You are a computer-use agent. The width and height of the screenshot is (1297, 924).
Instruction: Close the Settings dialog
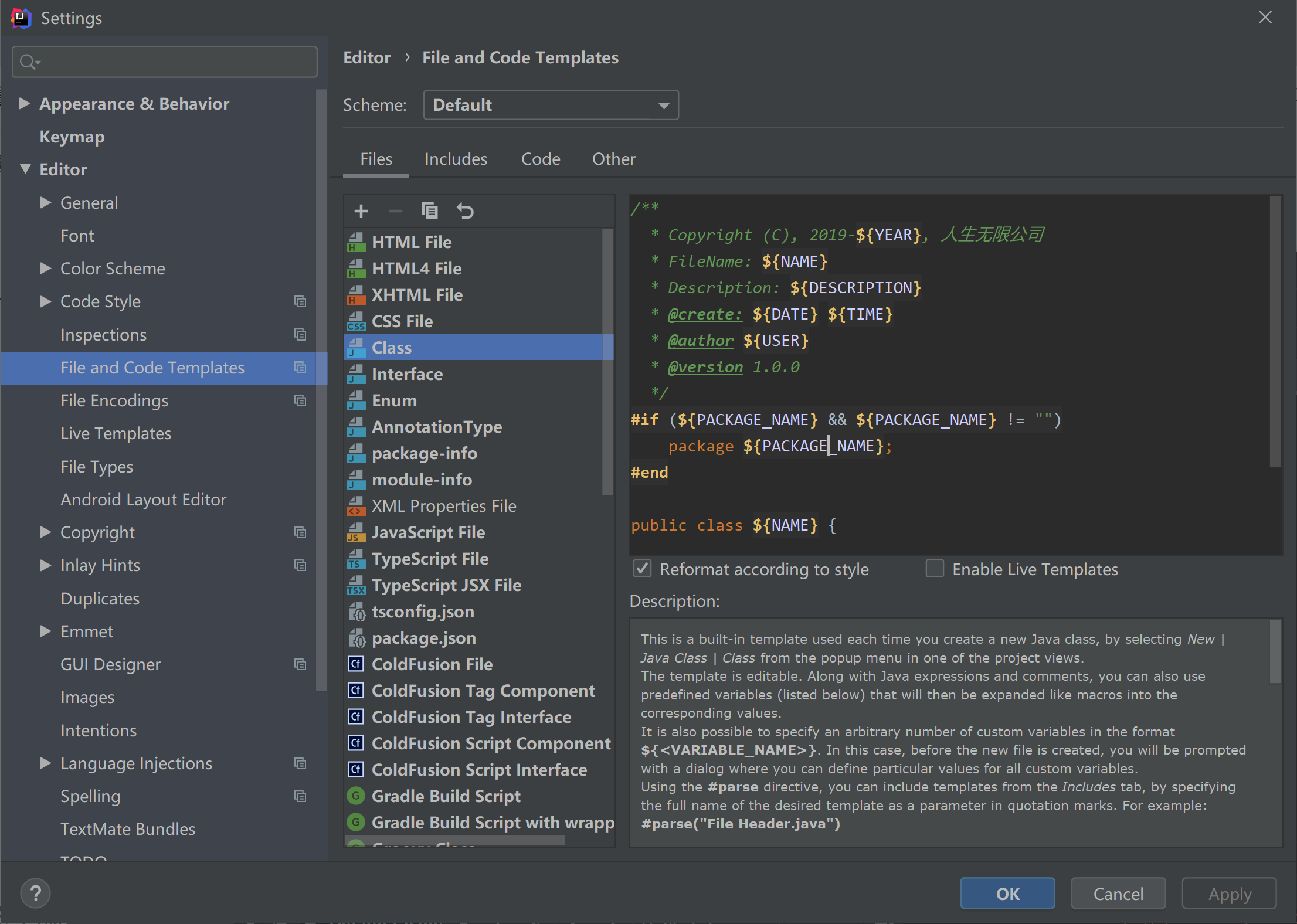[x=1265, y=18]
